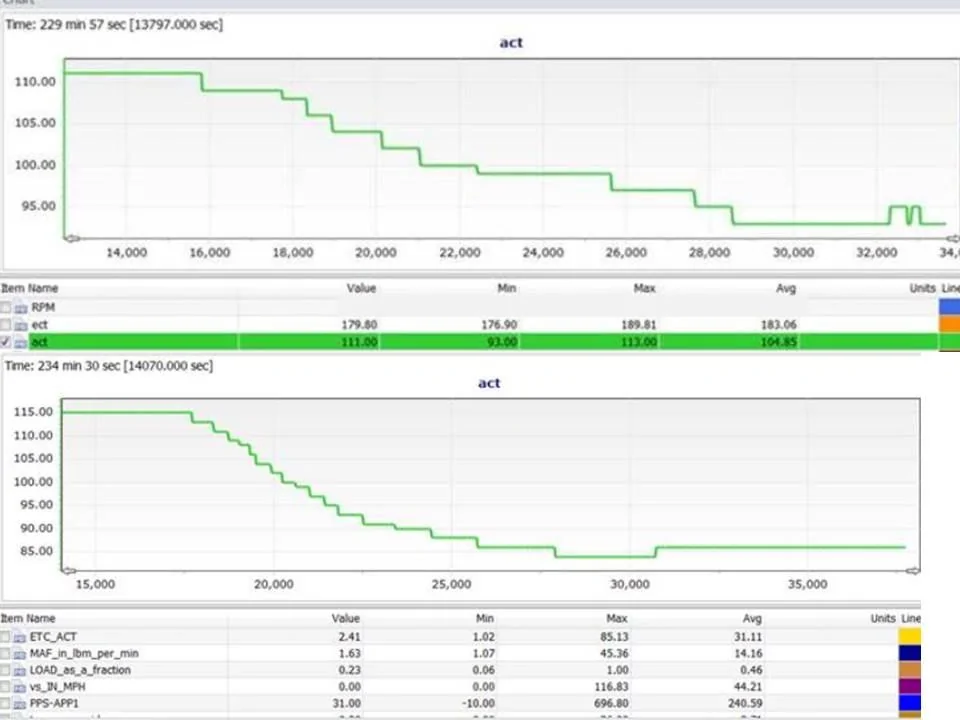Sort lower table by Avg header
Image resolution: width=960 pixels, height=720 pixels.
click(x=752, y=619)
